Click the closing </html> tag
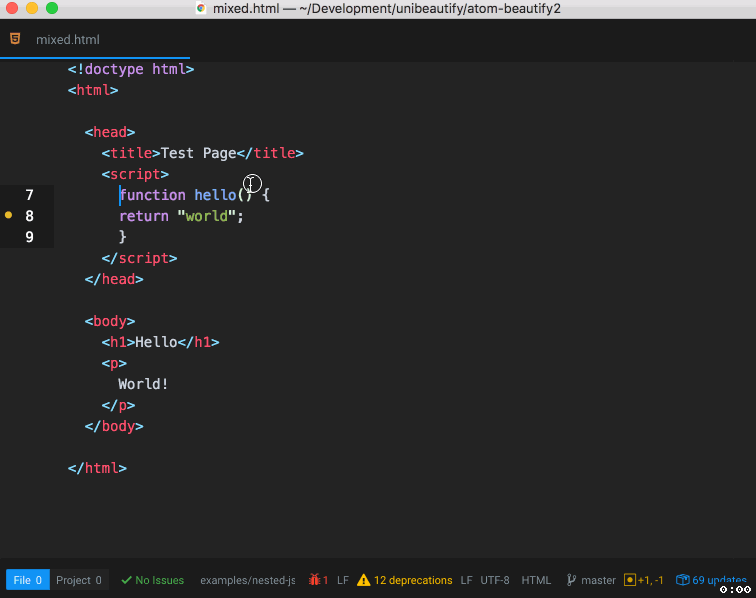The image size is (756, 598). pyautogui.click(x=97, y=468)
